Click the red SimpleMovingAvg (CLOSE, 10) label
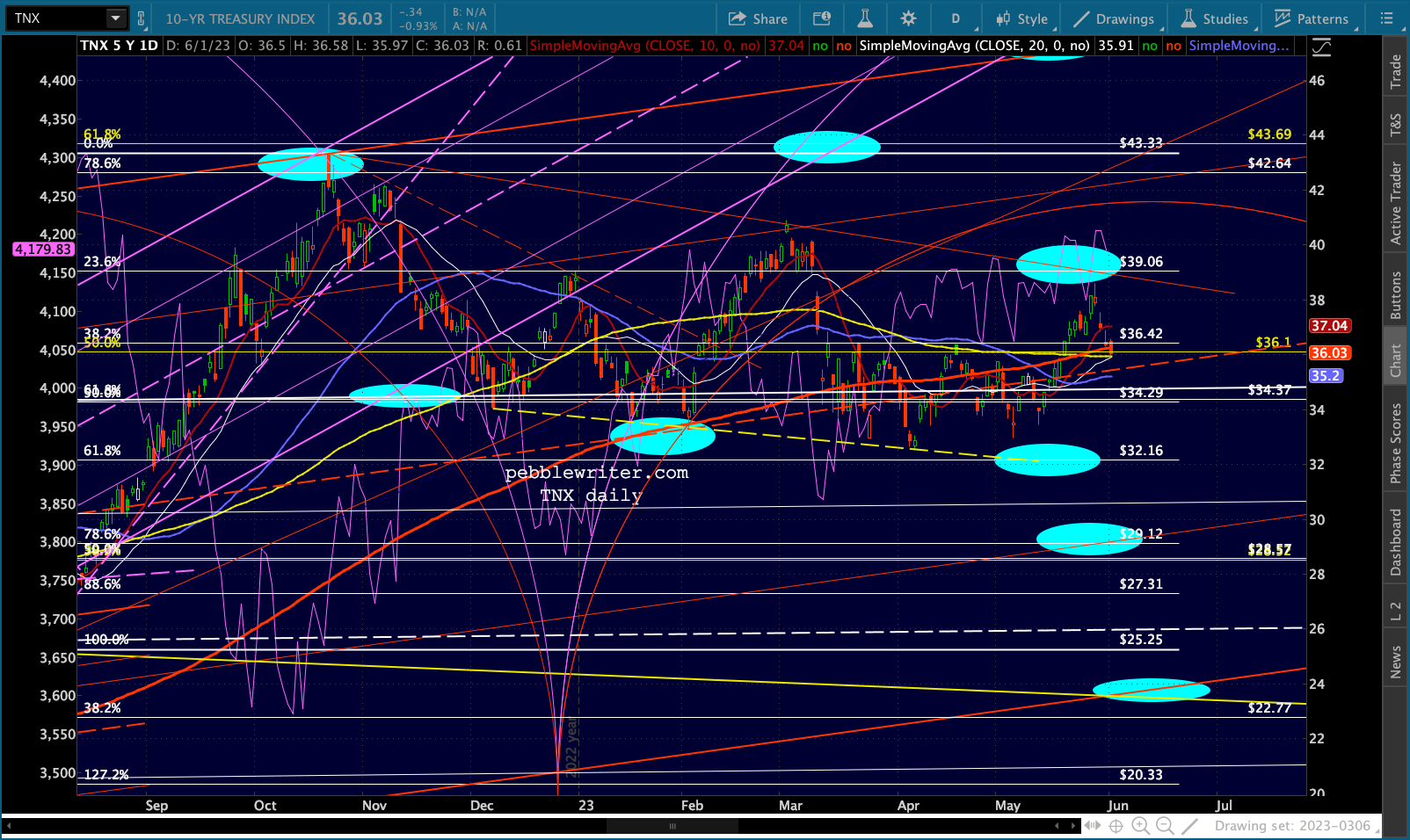 pyautogui.click(x=645, y=45)
